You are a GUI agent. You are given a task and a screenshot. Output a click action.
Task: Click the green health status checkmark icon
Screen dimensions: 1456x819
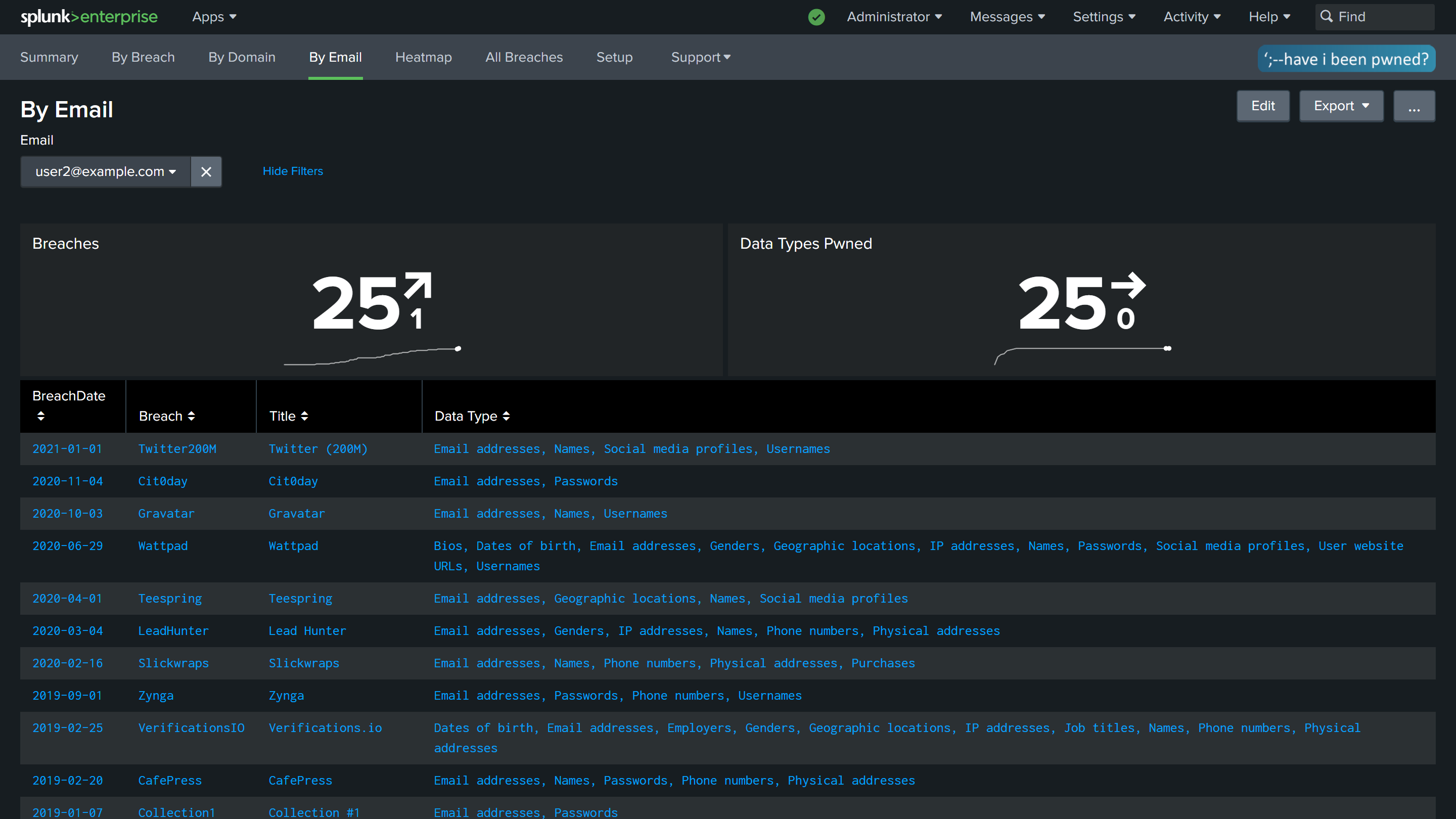(x=816, y=17)
